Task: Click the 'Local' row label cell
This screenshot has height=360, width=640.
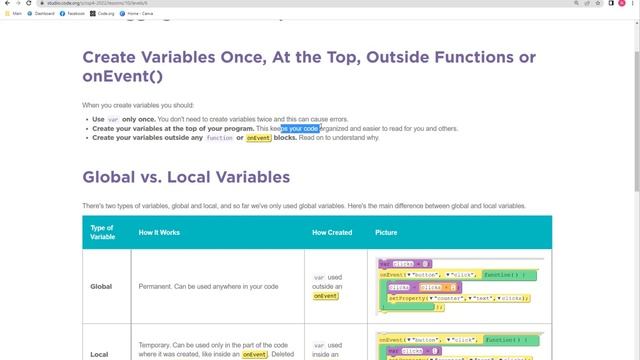Action: click(x=99, y=354)
